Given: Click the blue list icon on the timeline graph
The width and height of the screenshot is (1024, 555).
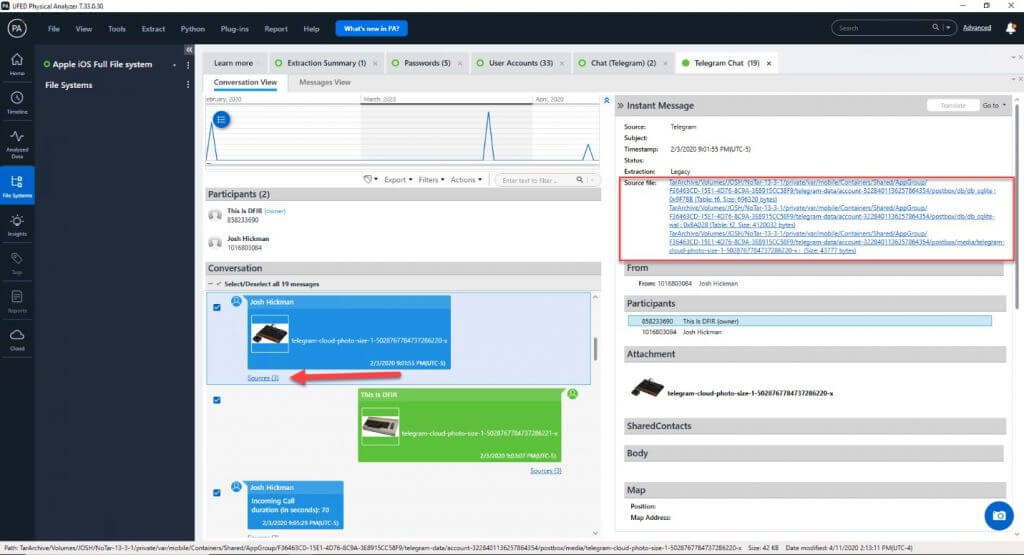Looking at the screenshot, I should click(221, 119).
